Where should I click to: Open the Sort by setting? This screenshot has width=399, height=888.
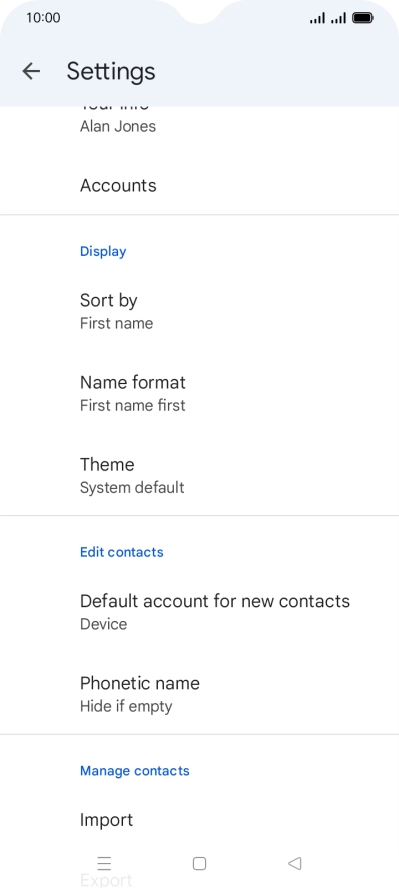coord(199,311)
